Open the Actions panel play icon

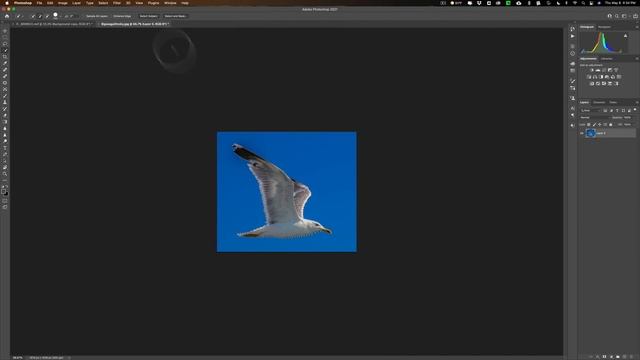pos(572,36)
